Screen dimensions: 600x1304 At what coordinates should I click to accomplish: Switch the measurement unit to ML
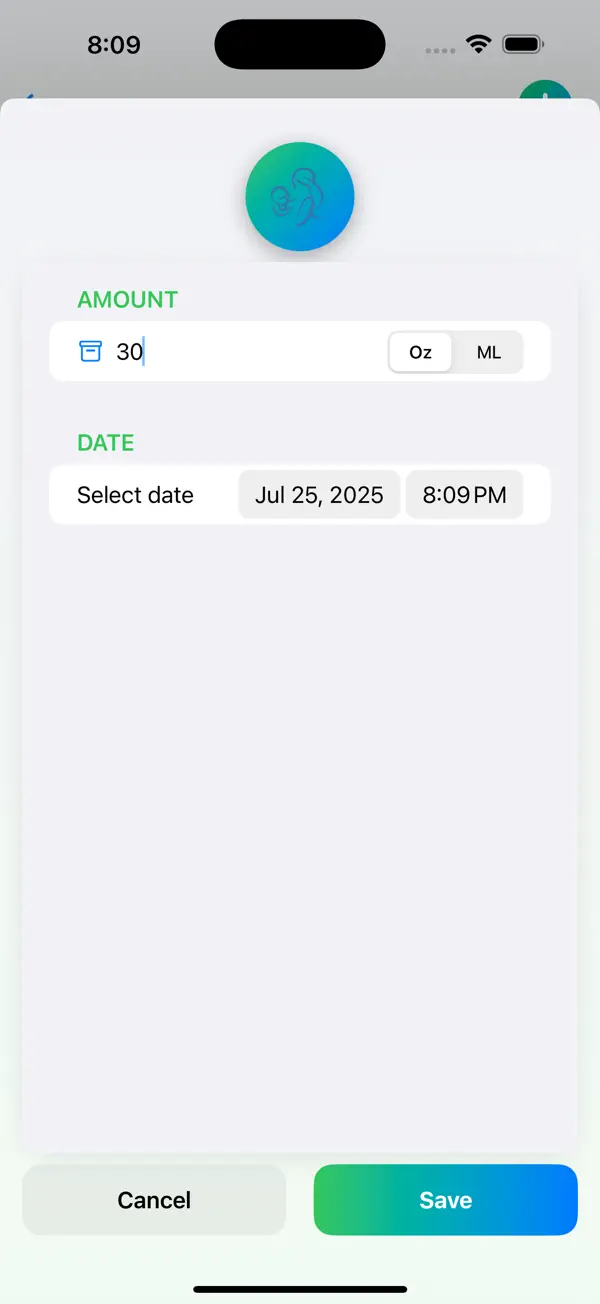click(x=488, y=352)
